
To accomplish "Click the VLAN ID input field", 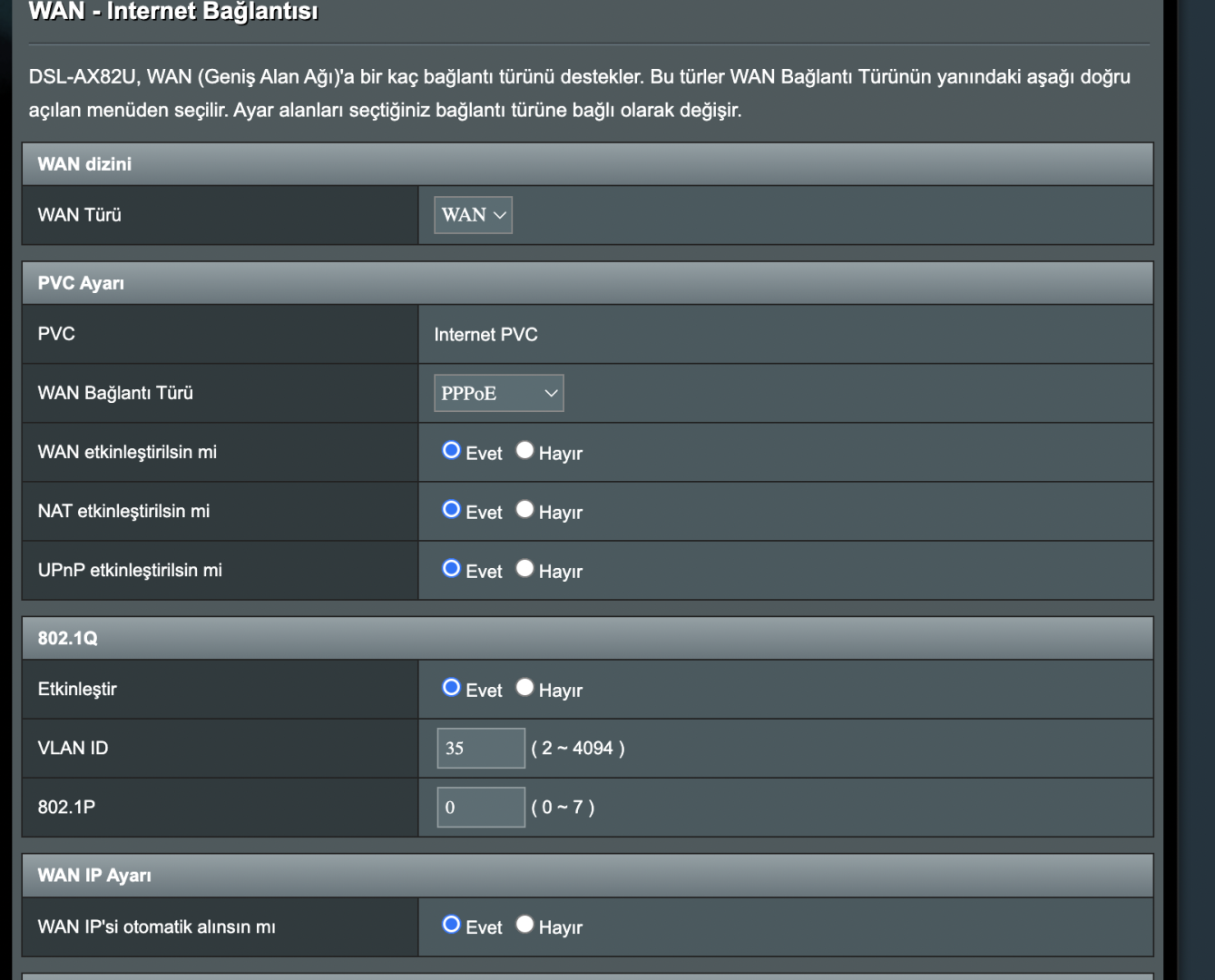I will click(480, 748).
